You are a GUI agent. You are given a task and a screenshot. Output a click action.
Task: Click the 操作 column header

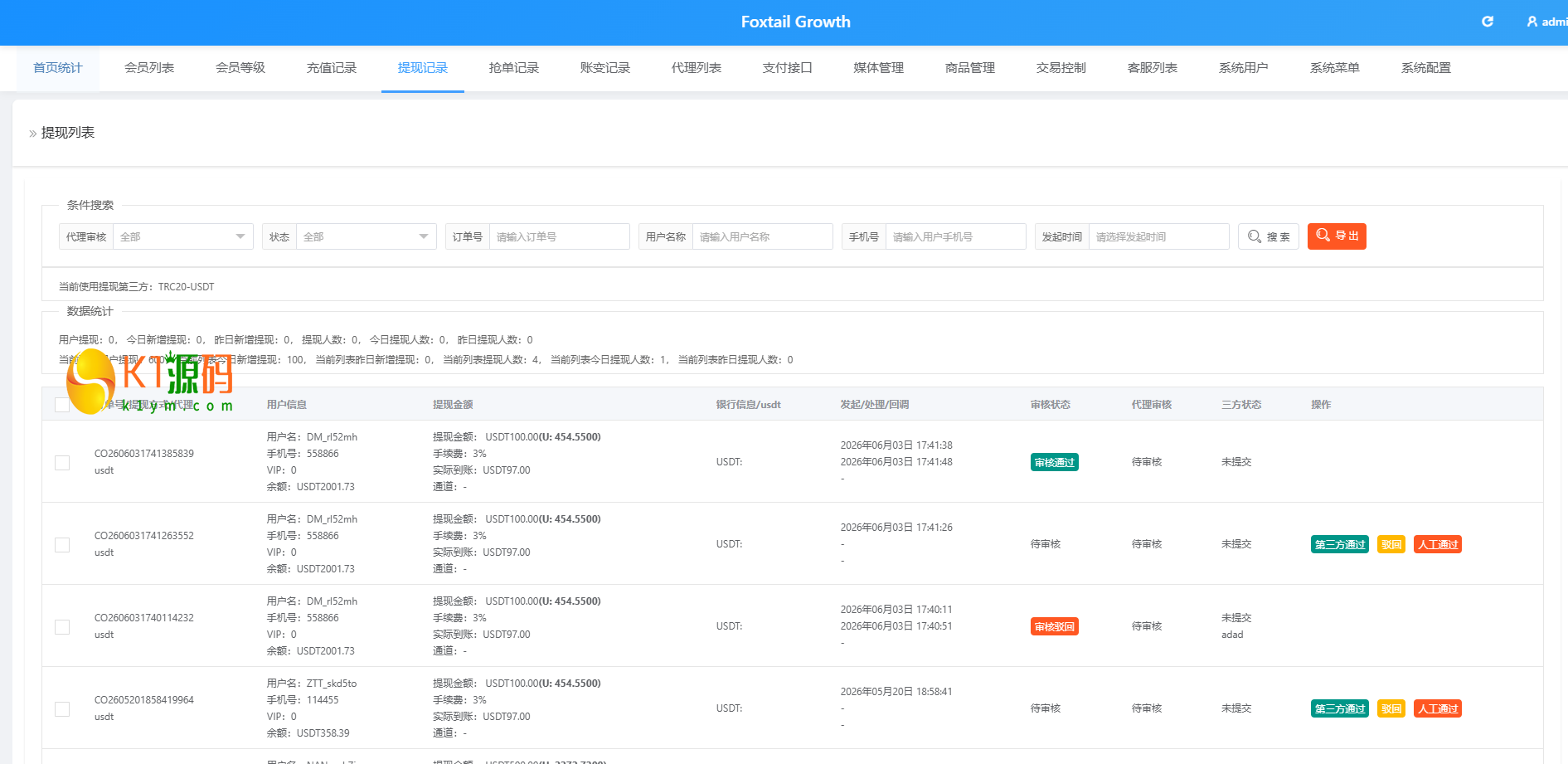click(1321, 405)
